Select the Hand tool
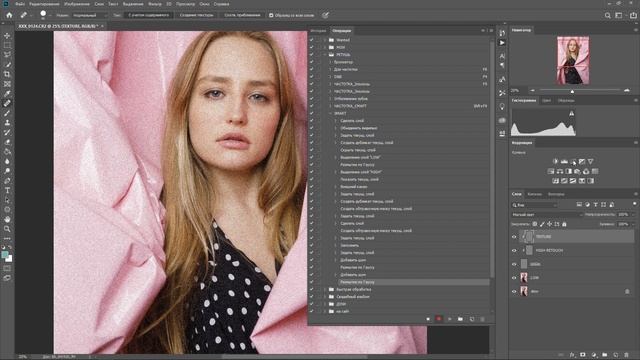Screen dimensions: 640x360 pyautogui.click(x=7, y=220)
